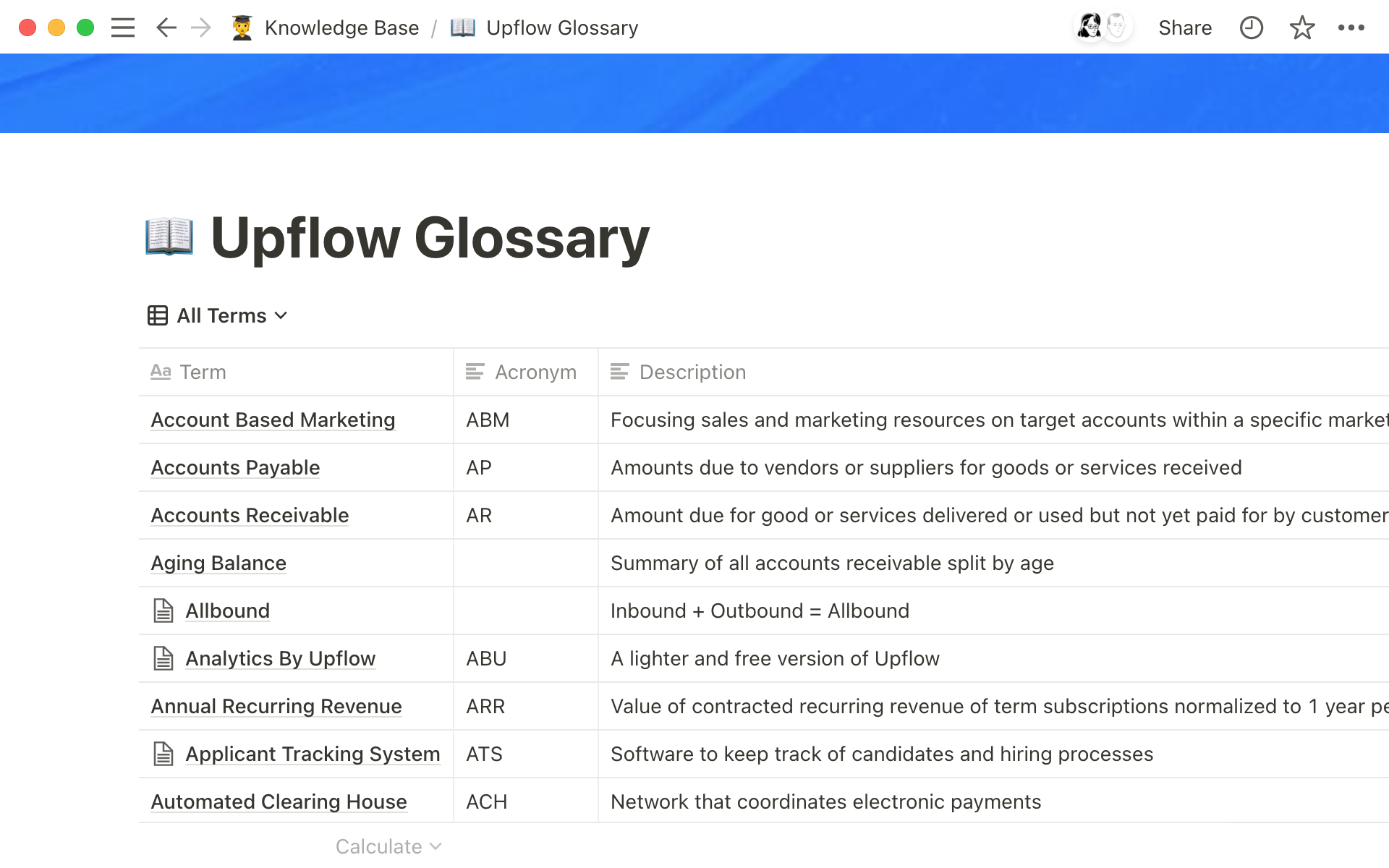Open the Accounts Payable term
Image resolution: width=1389 pixels, height=868 pixels.
(x=235, y=467)
